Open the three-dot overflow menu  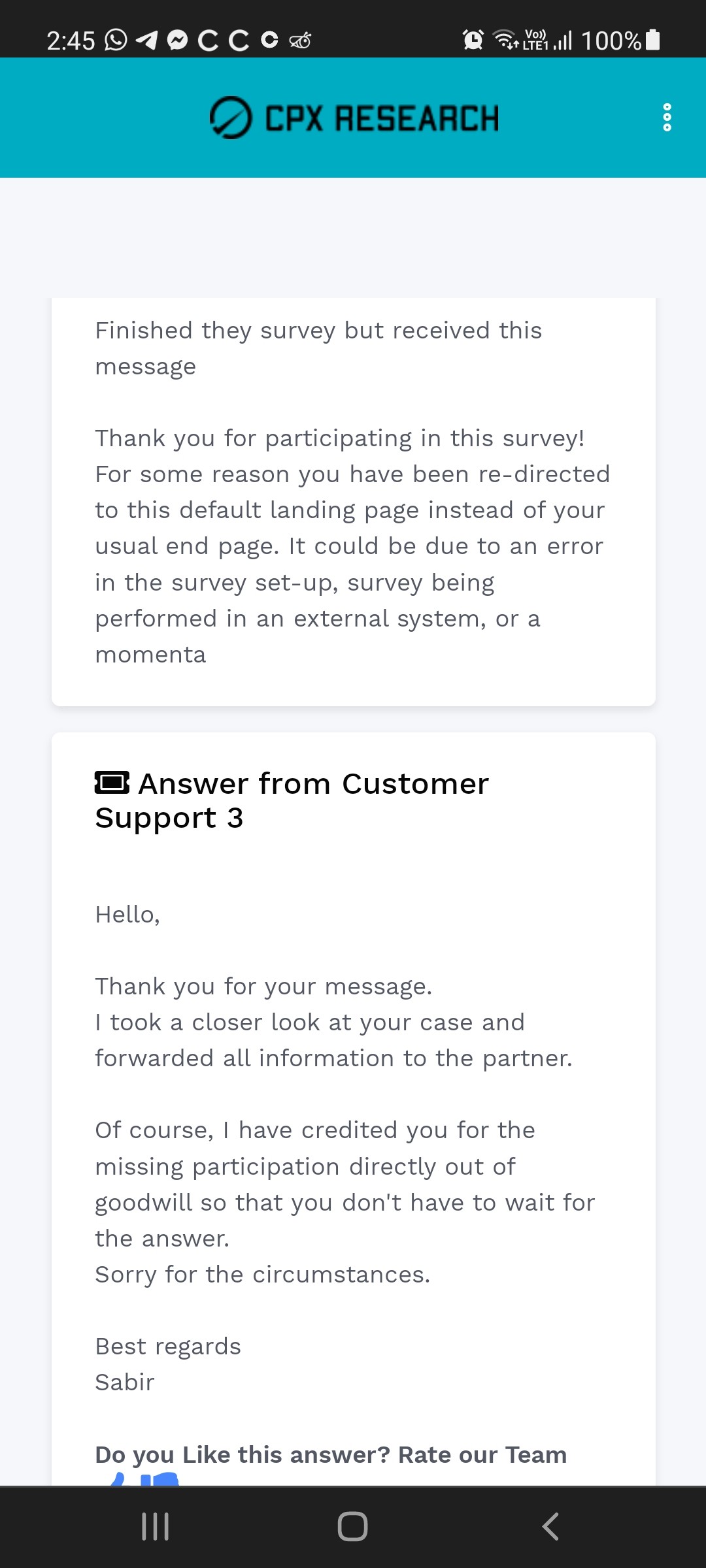[667, 118]
